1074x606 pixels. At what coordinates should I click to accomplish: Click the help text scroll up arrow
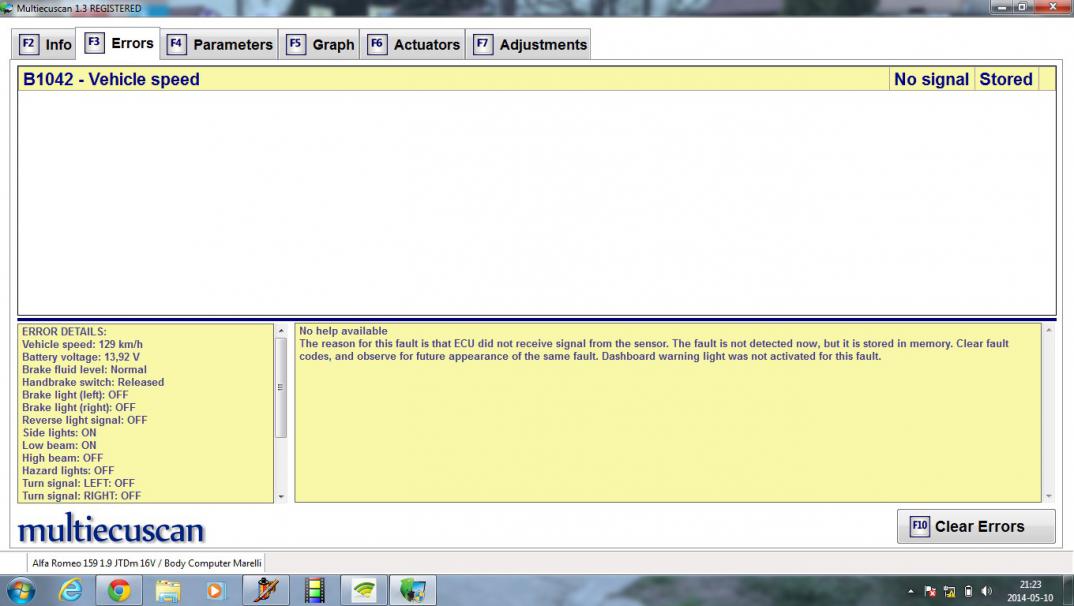[x=1049, y=331]
